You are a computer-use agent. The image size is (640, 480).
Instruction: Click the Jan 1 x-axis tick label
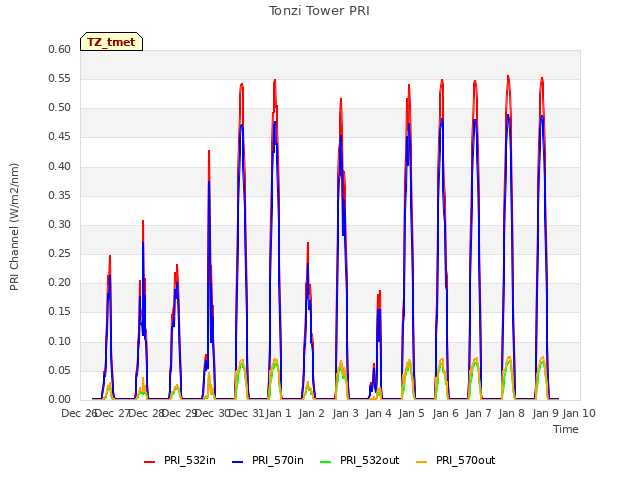tap(279, 413)
